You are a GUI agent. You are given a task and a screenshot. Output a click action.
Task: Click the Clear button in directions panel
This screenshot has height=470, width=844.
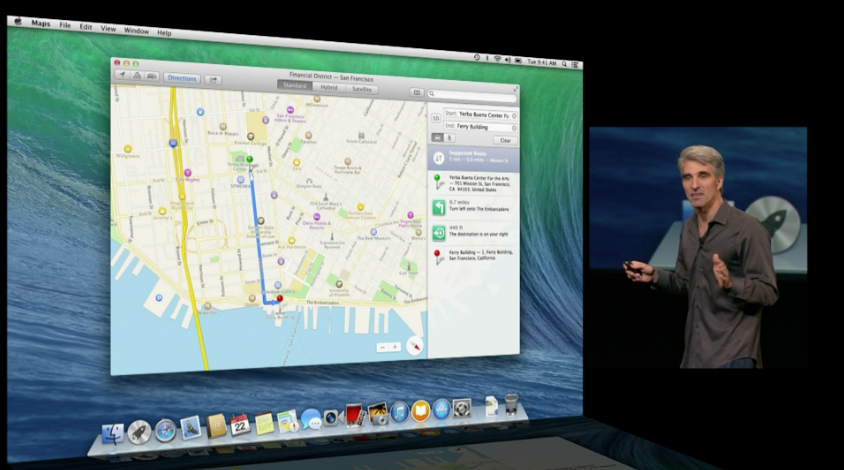(x=505, y=141)
